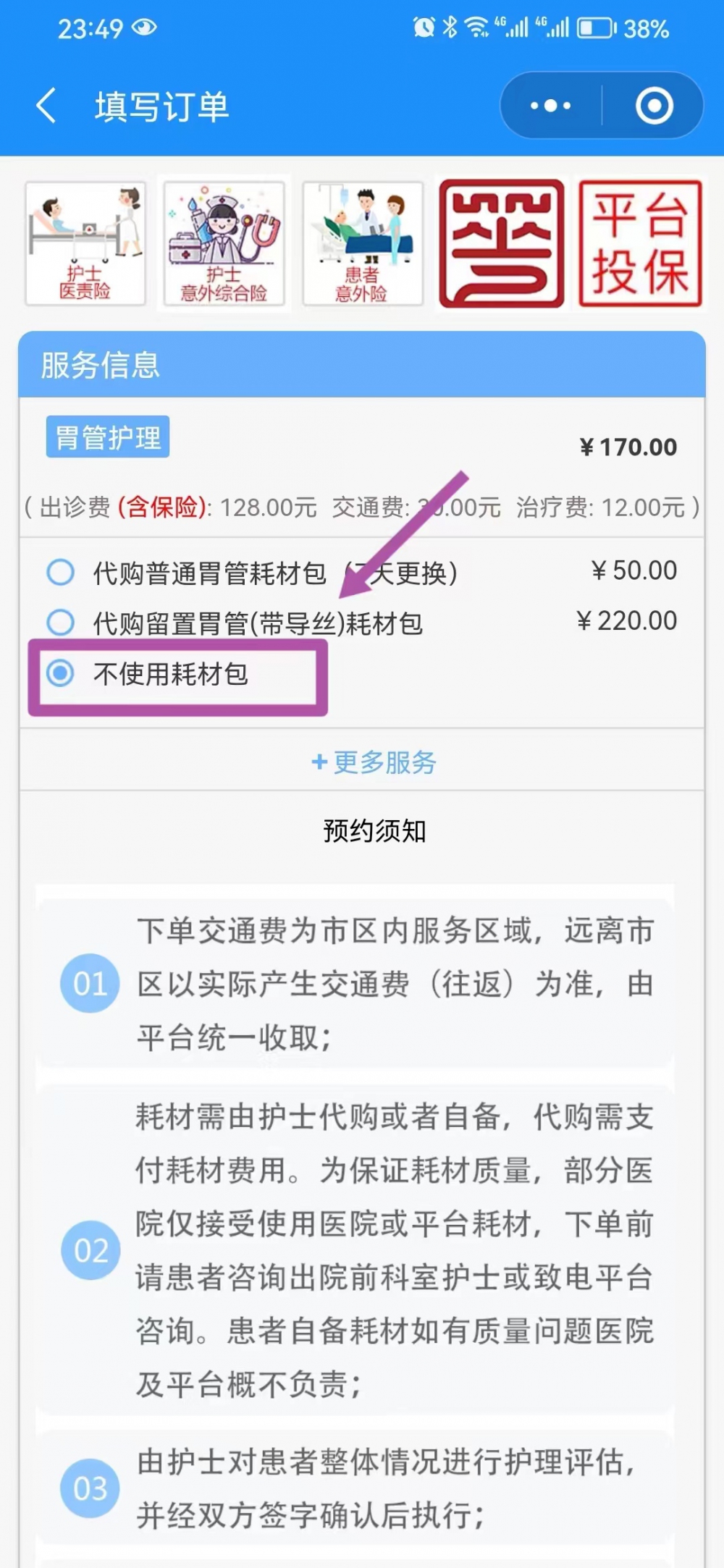Image resolution: width=724 pixels, height=1568 pixels.
Task: Select 不使用耗材包 radio option
Action: pos(60,673)
